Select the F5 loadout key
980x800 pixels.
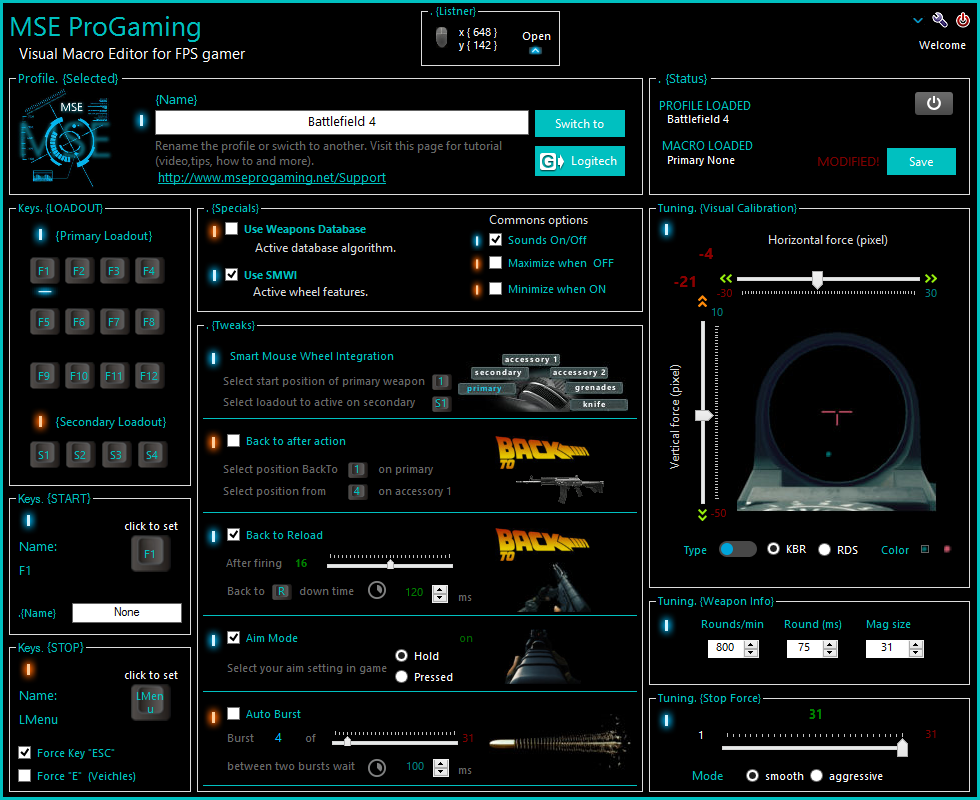[44, 322]
